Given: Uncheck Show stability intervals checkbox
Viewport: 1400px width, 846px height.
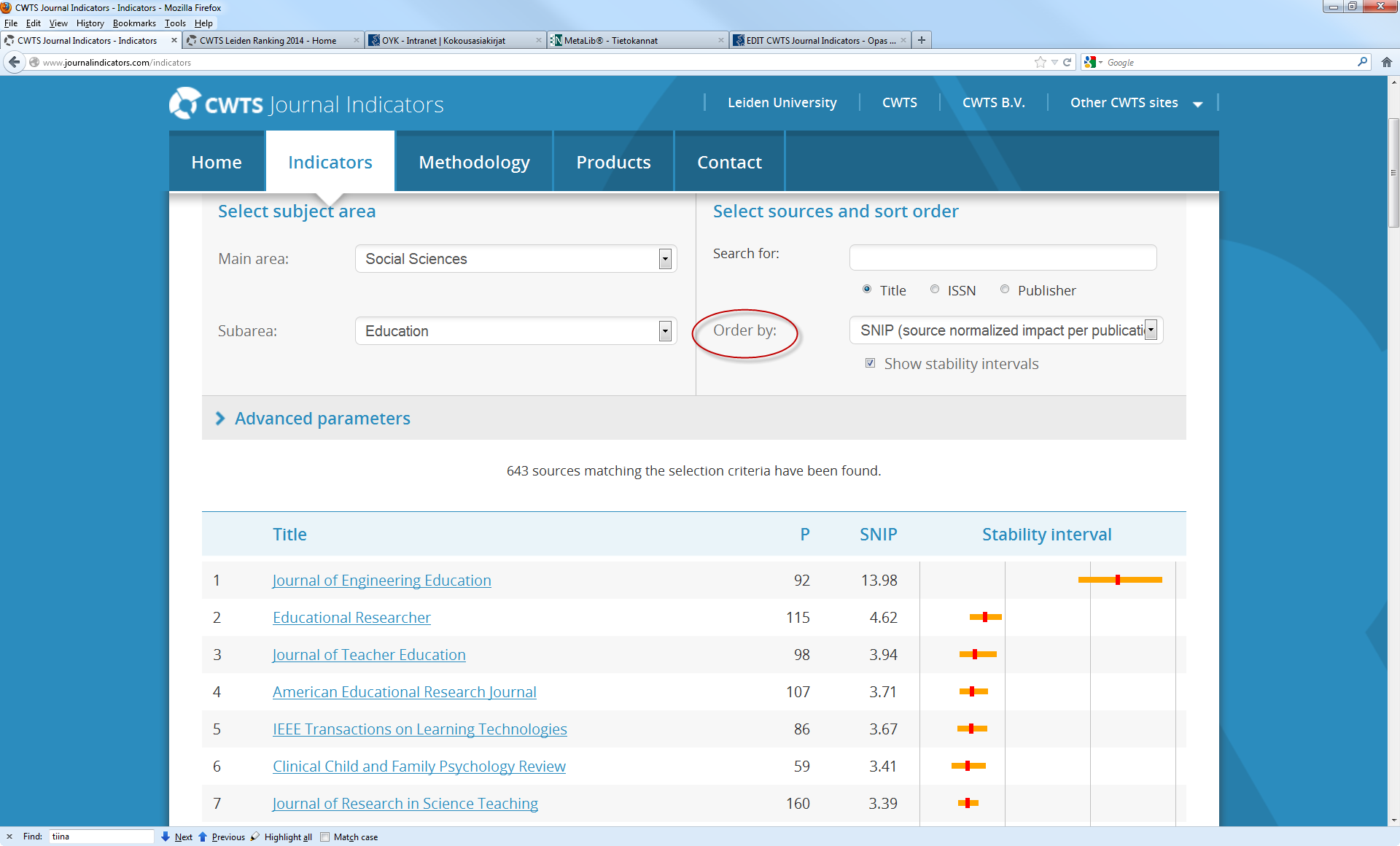Looking at the screenshot, I should pos(870,363).
